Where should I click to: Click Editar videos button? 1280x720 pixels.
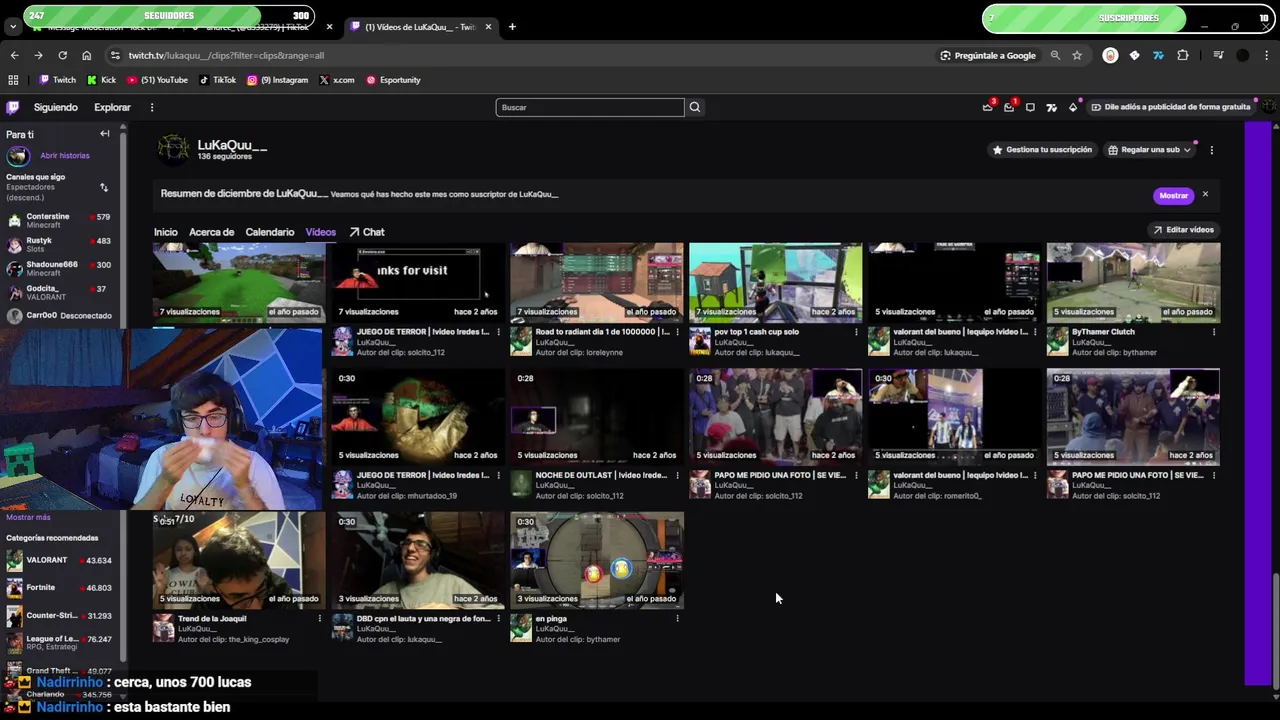point(1183,230)
